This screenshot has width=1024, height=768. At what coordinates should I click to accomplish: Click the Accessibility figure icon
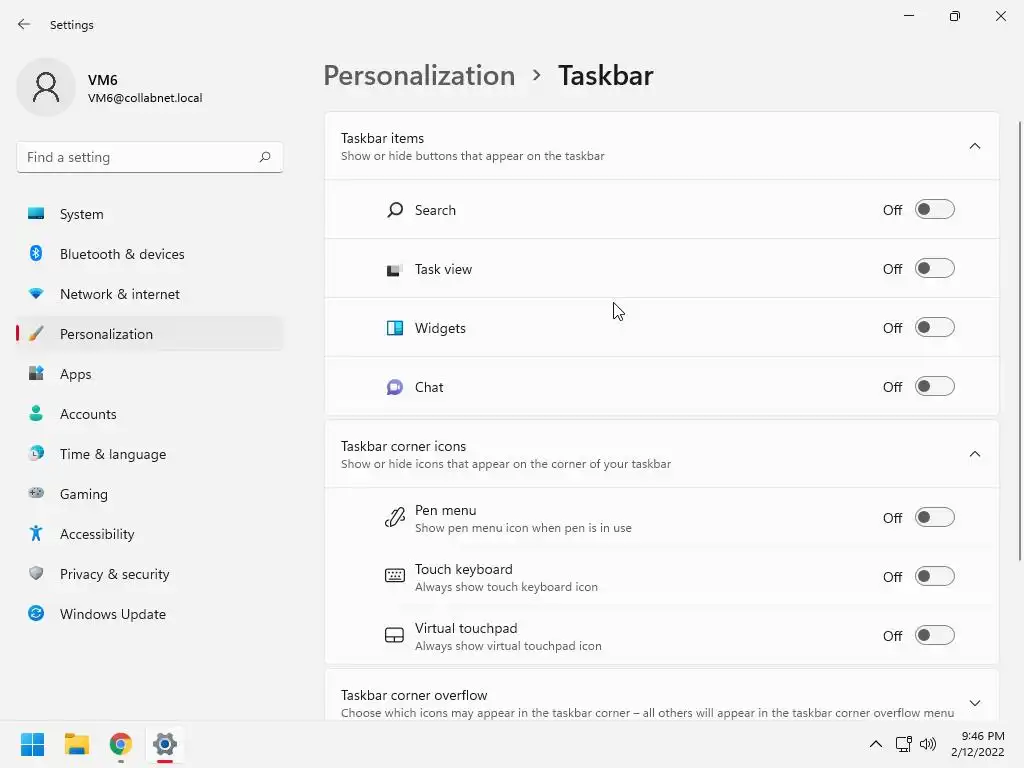tap(36, 534)
